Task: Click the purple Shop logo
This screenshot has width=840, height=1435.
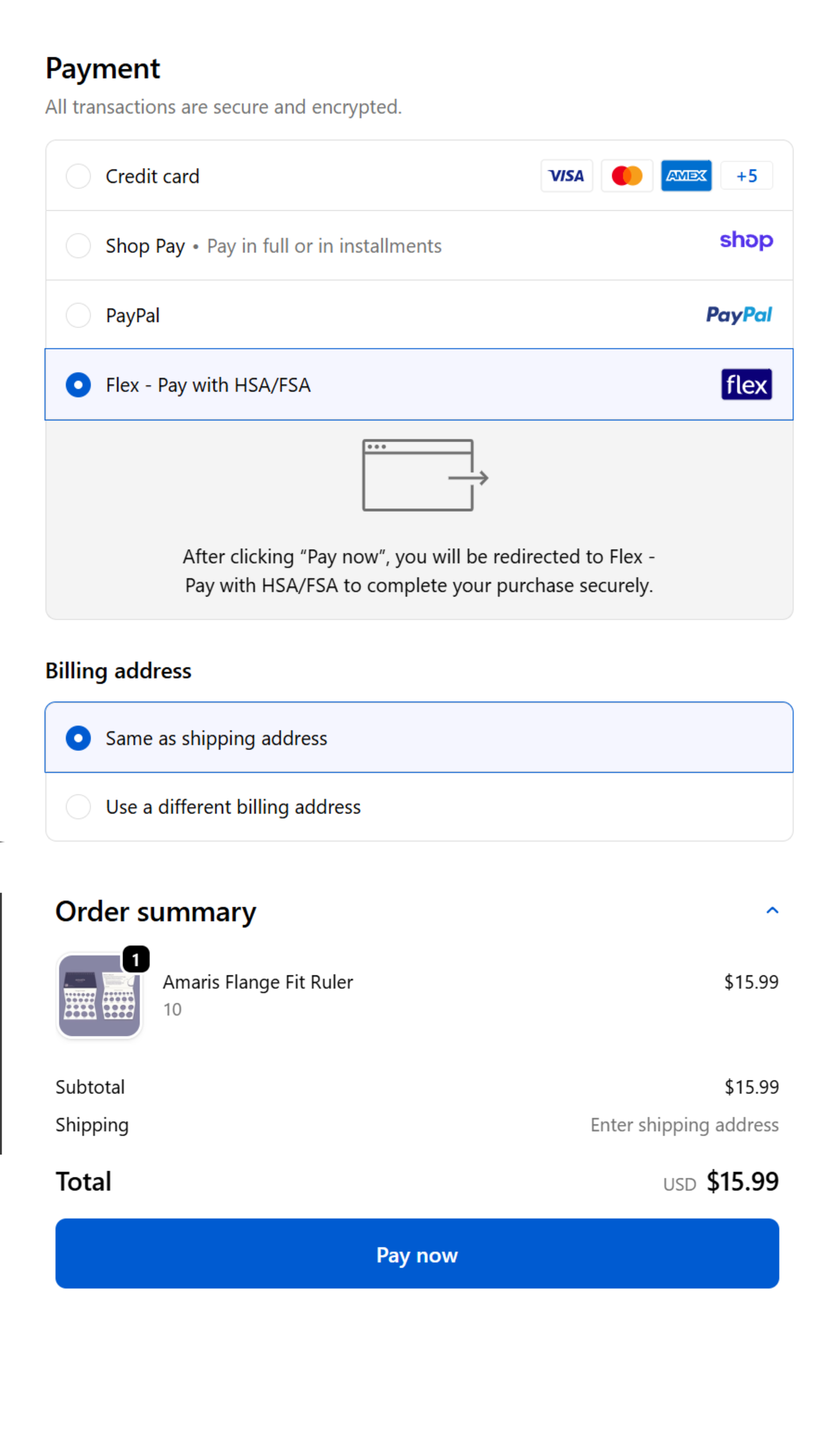Action: (x=745, y=241)
